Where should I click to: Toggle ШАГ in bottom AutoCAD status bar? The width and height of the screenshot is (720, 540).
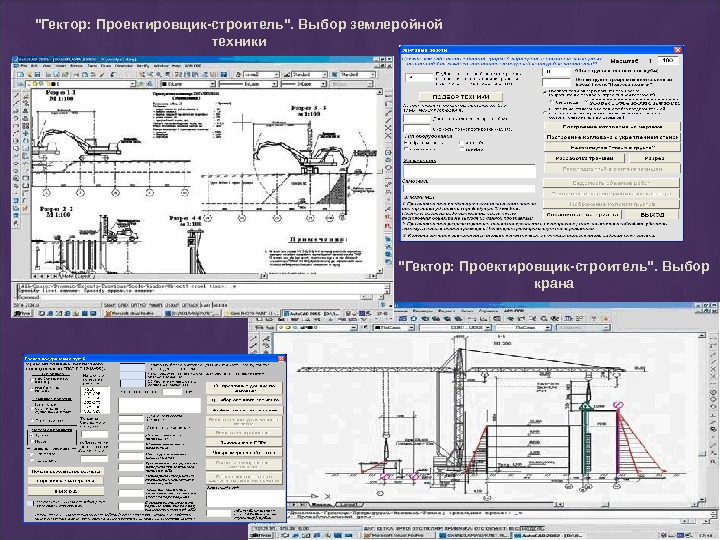pos(369,529)
